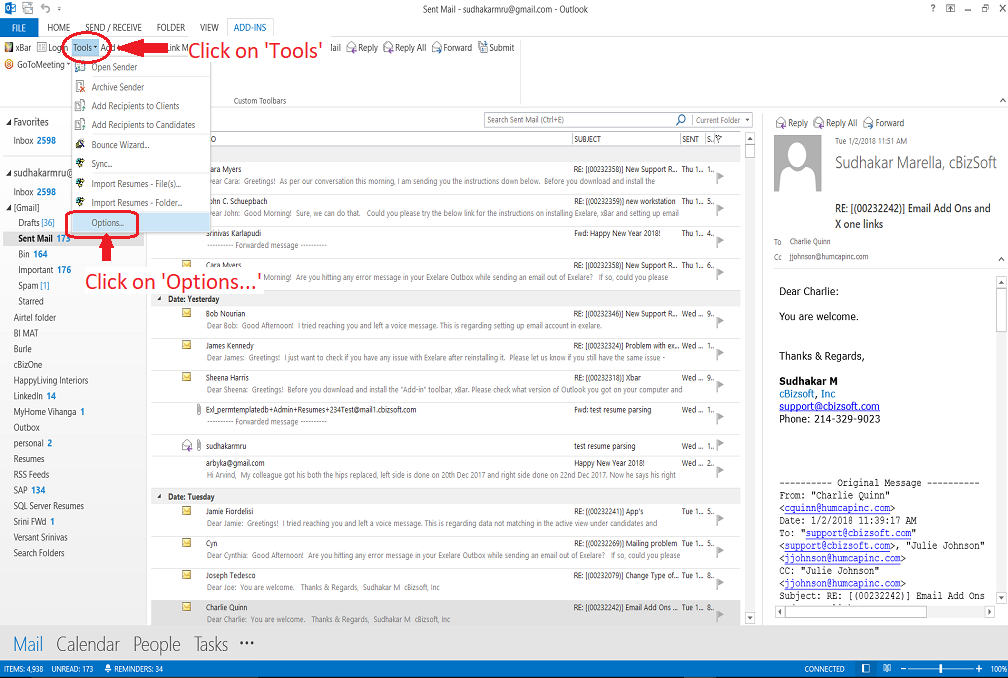Collapse the sudhakarmru account tree
1008x678 pixels.
click(8, 174)
